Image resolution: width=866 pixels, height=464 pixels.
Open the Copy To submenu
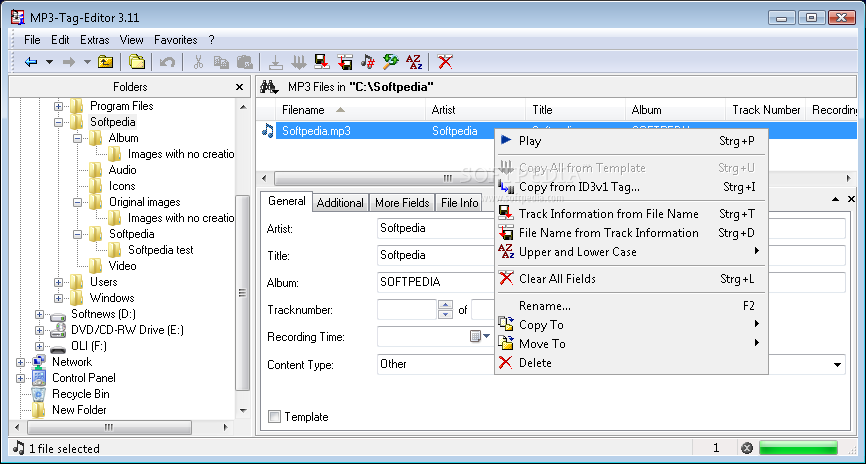click(x=631, y=324)
